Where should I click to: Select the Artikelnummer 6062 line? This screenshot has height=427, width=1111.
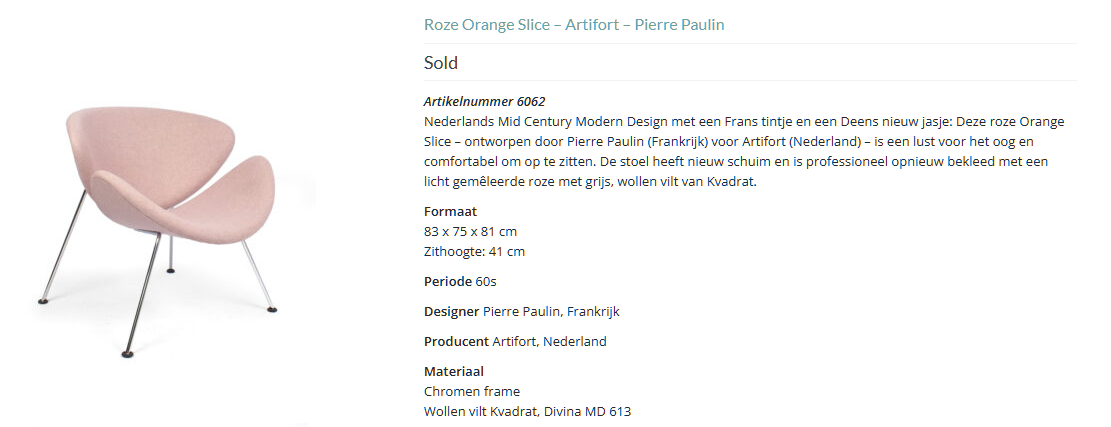coord(484,101)
